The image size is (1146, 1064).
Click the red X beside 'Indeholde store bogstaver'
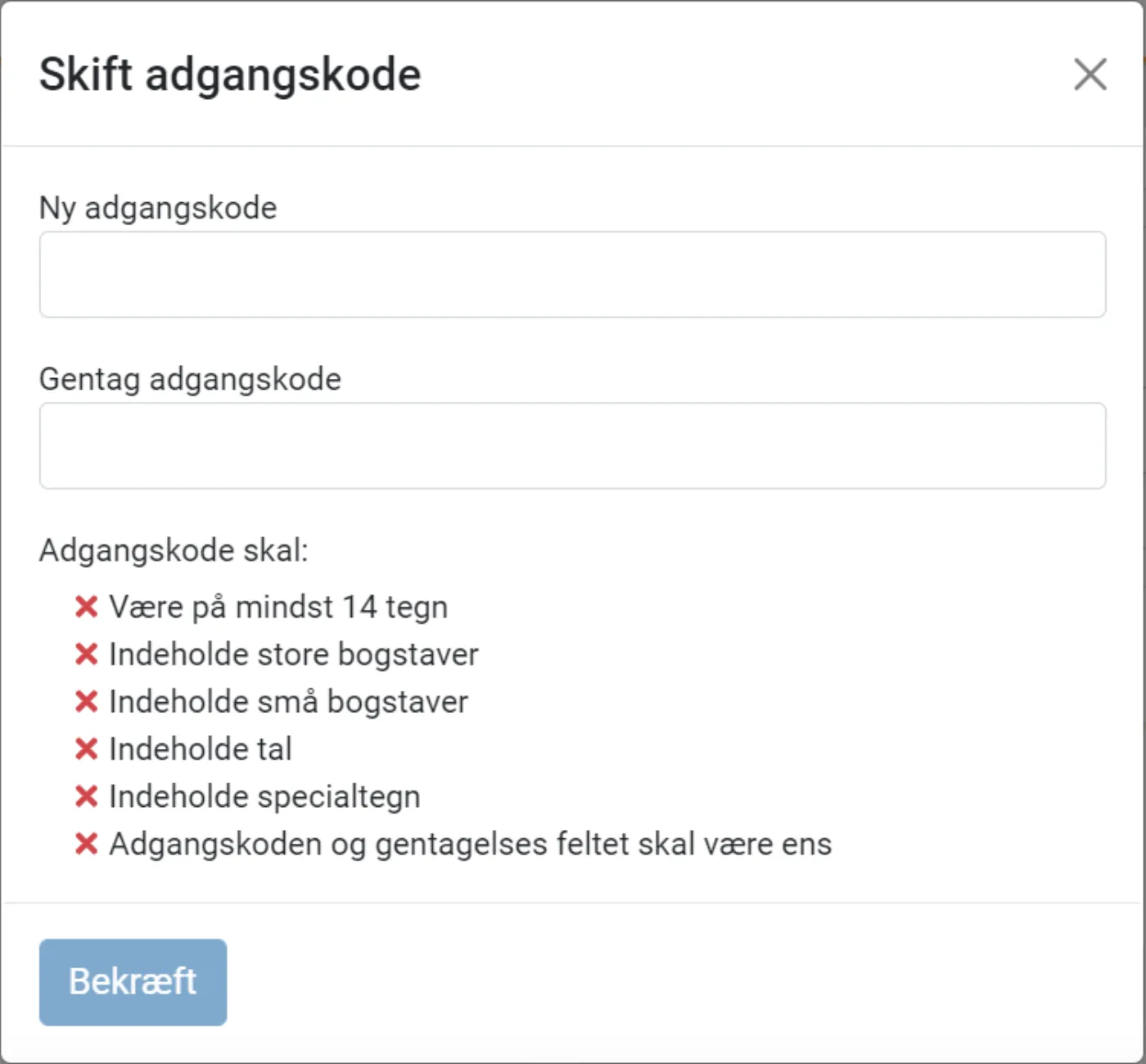point(87,654)
